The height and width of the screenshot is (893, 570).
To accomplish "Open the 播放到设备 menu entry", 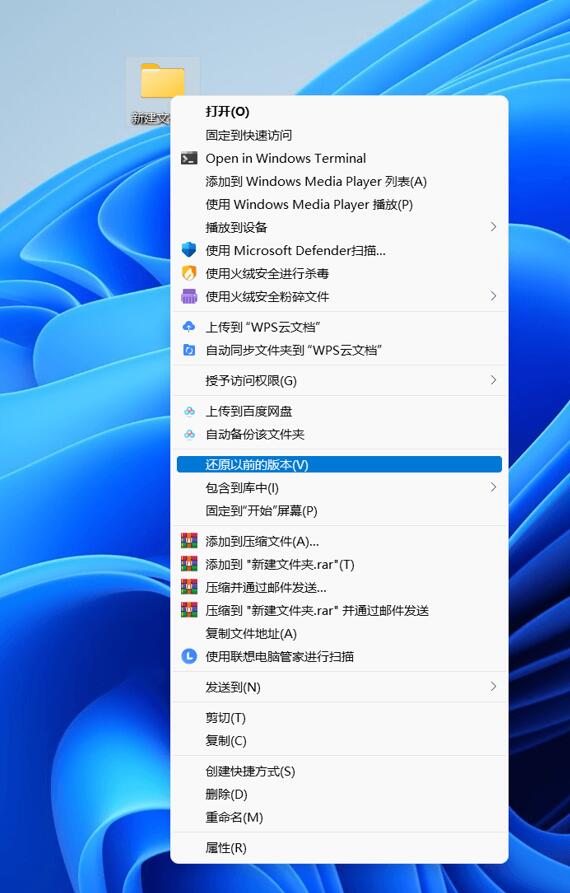I will pos(339,227).
